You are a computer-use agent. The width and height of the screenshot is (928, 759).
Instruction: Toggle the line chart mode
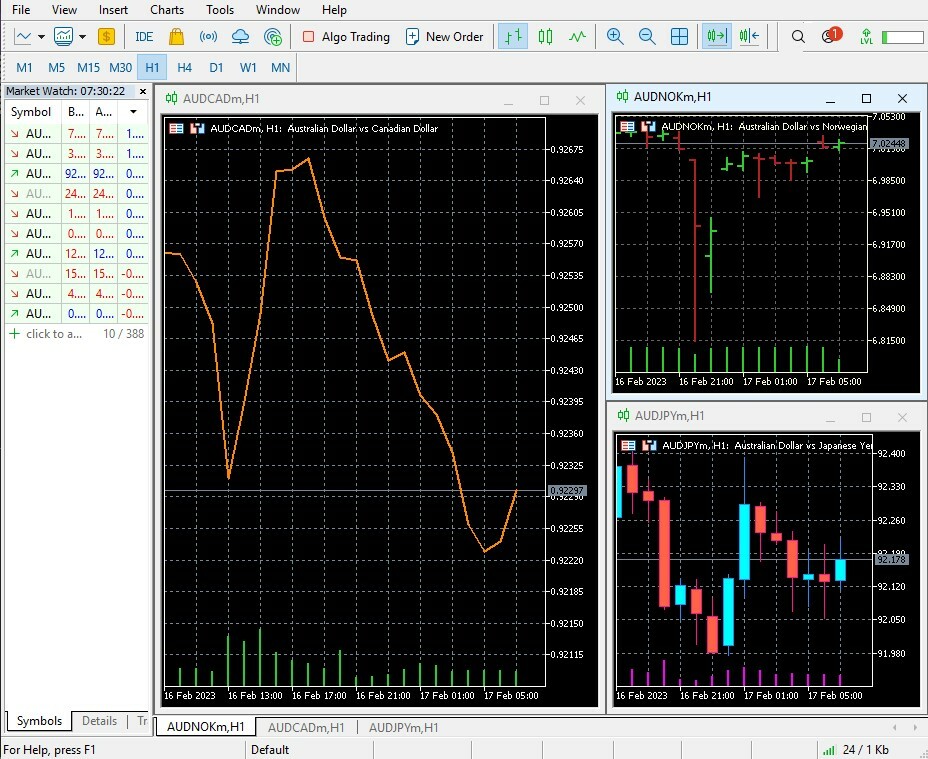577,37
